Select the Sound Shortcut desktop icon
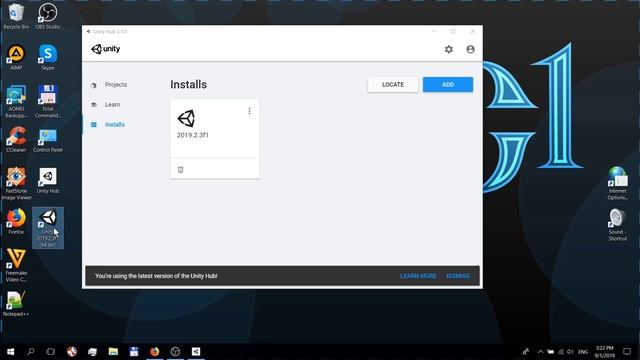Screen dimensions: 640x360 pos(618,225)
